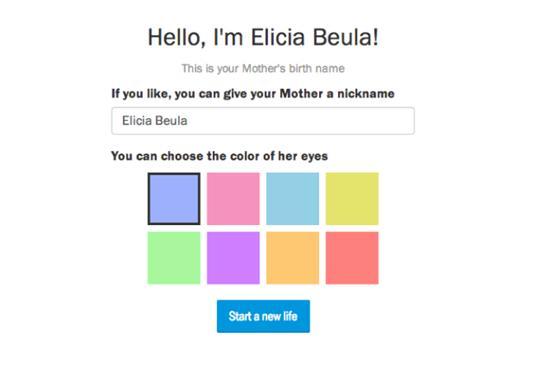This screenshot has width=551, height=365.
Task: Focus the Mother nickname input field
Action: pyautogui.click(x=263, y=121)
